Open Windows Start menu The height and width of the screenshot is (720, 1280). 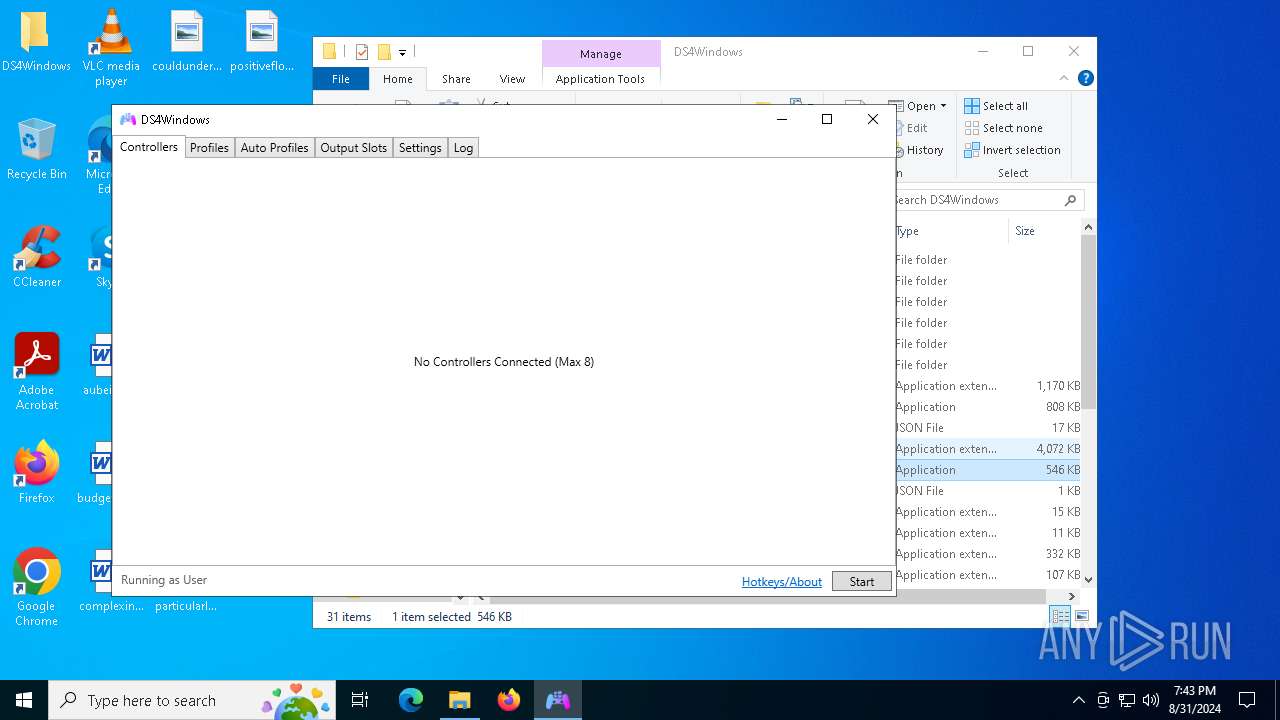coord(24,700)
